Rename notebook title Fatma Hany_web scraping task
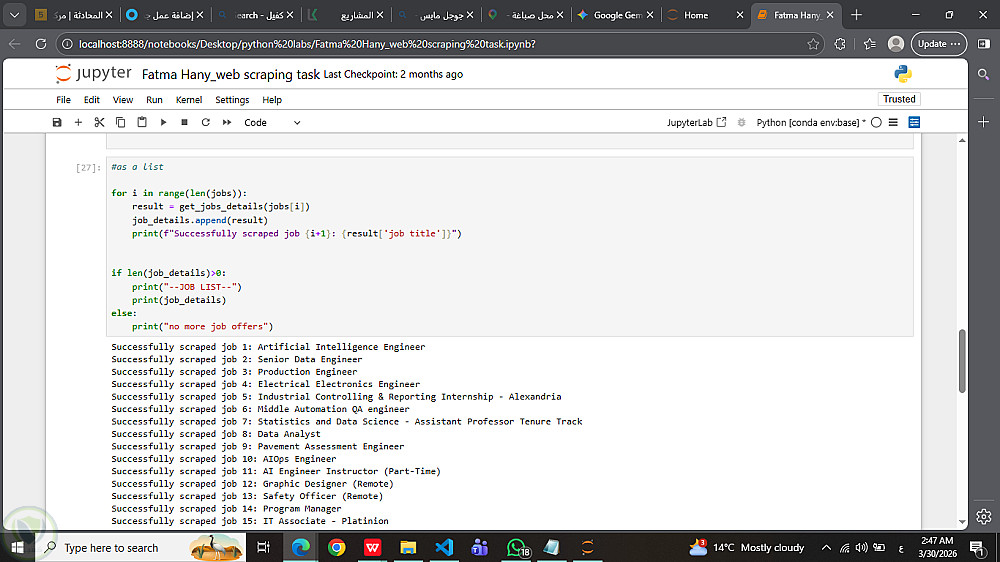Viewport: 1000px width, 562px height. point(231,75)
